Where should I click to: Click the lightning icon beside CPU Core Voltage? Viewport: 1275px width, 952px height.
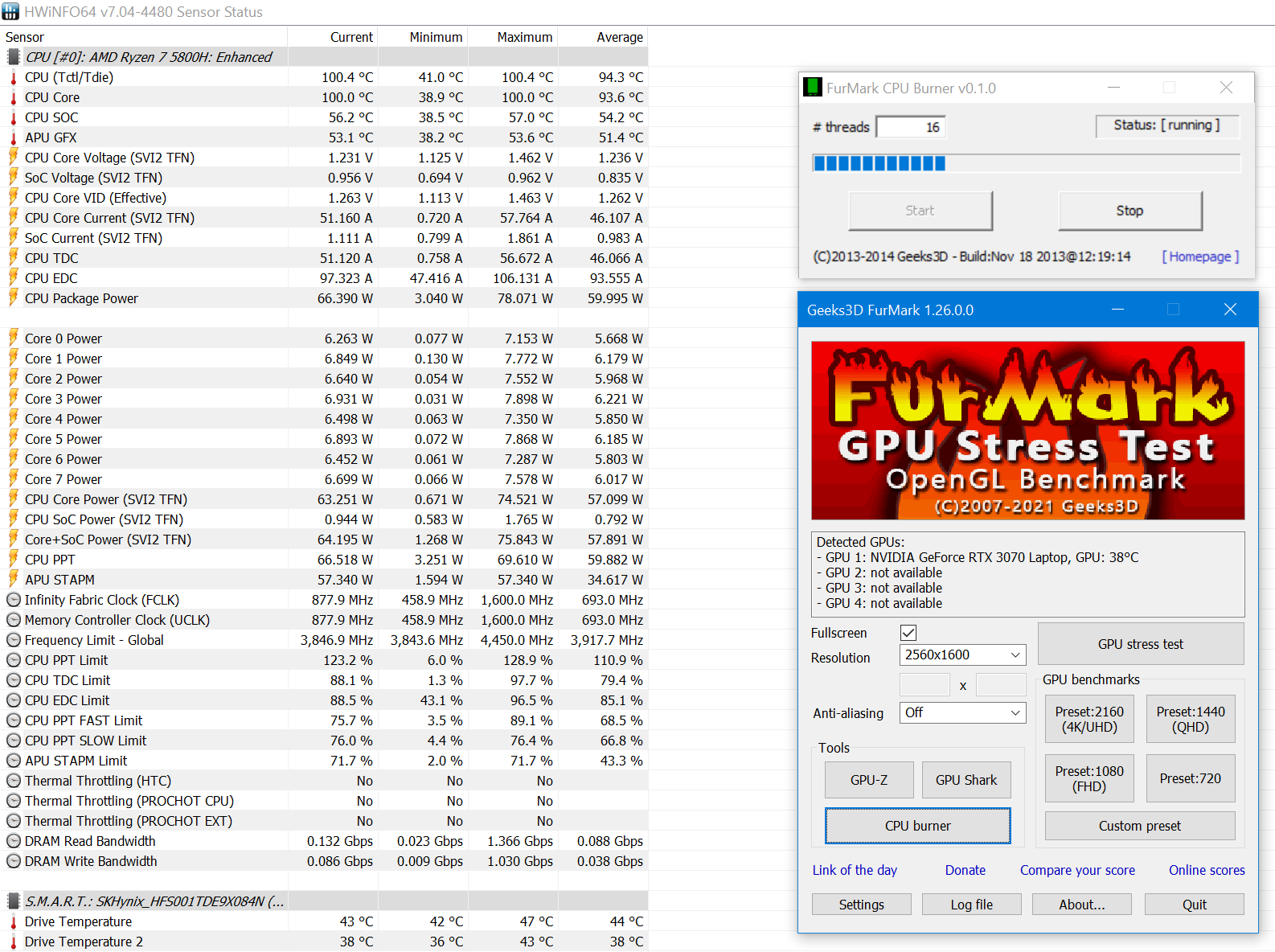click(13, 157)
